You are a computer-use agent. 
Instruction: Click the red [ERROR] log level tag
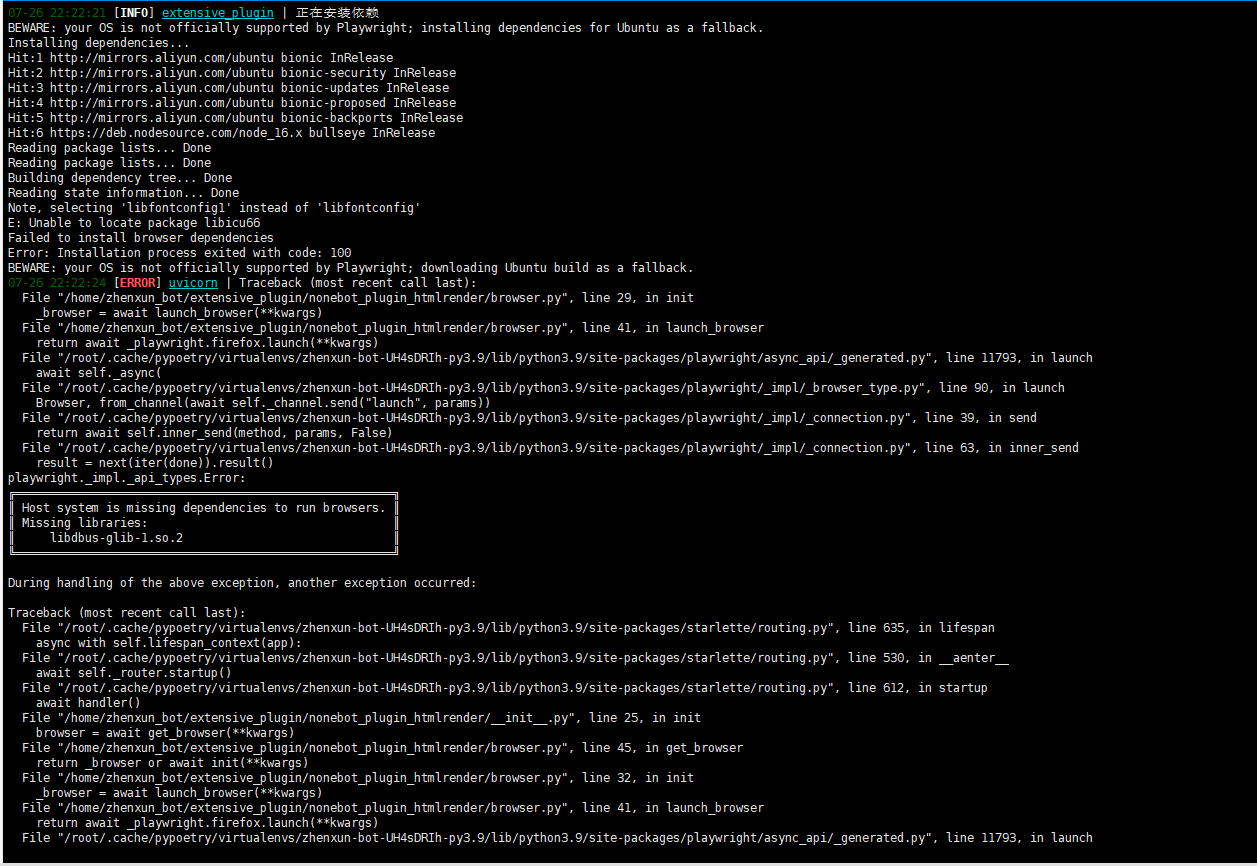137,283
